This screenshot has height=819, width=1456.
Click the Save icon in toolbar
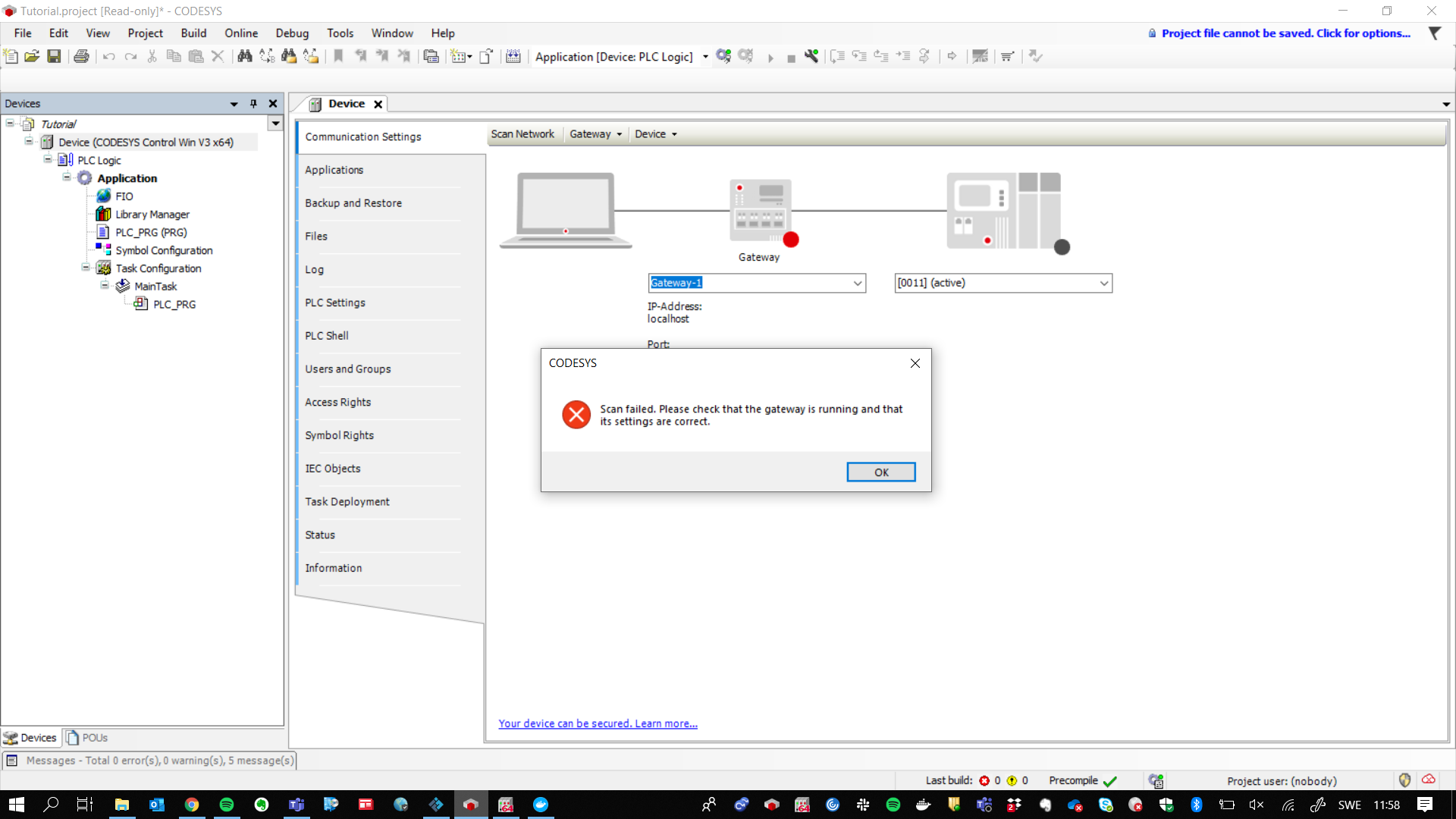(54, 56)
